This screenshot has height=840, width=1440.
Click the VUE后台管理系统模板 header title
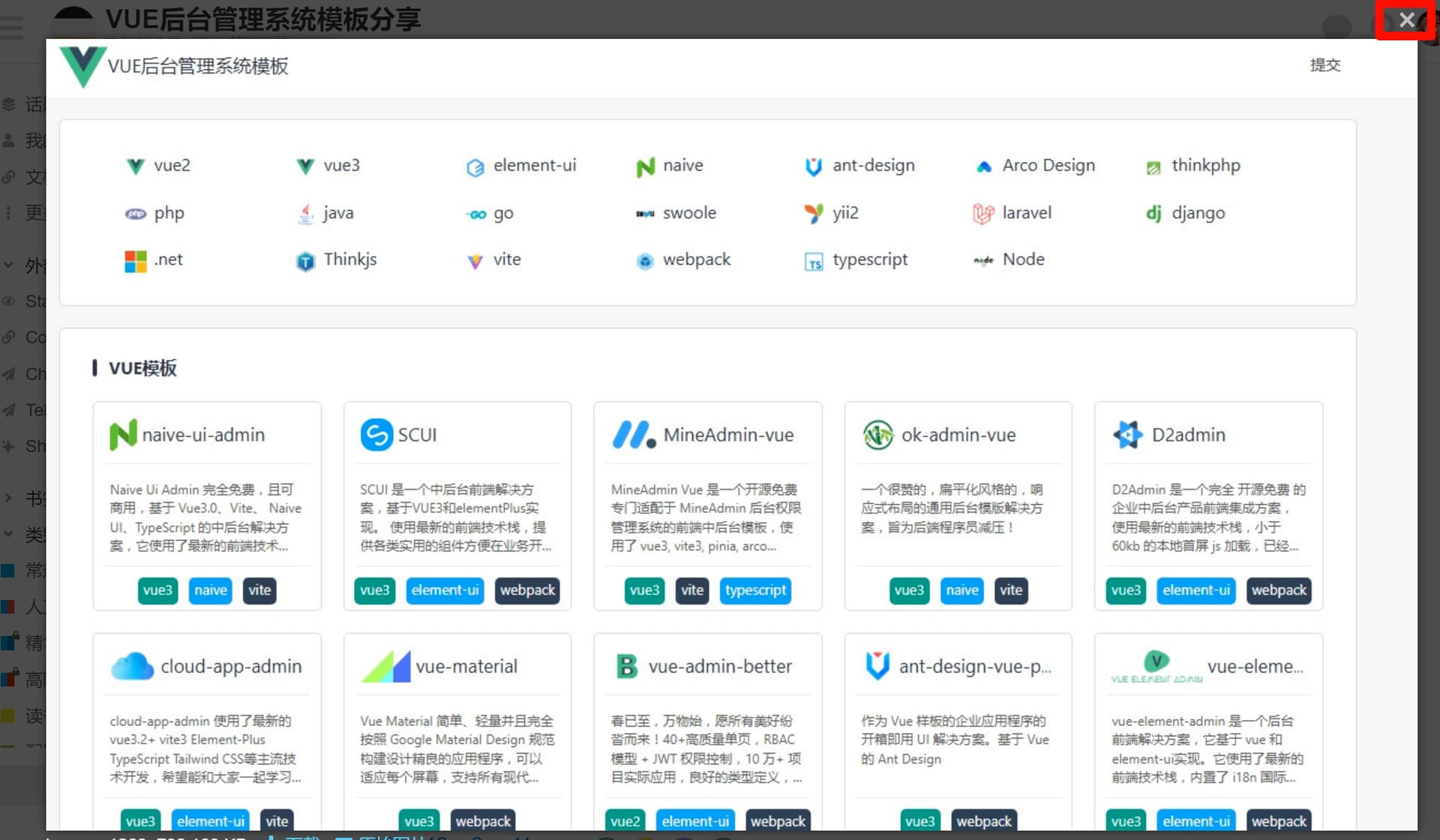[198, 66]
